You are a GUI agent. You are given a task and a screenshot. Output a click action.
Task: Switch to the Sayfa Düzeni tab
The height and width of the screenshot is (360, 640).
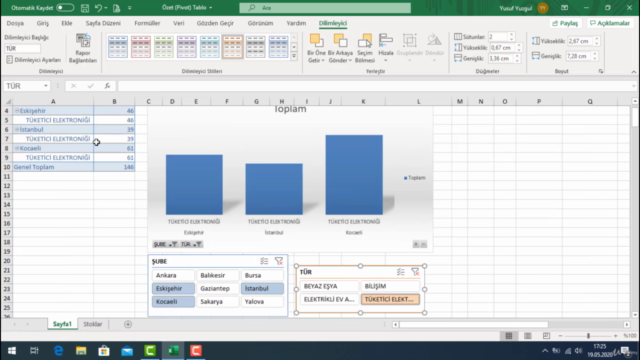pos(103,23)
